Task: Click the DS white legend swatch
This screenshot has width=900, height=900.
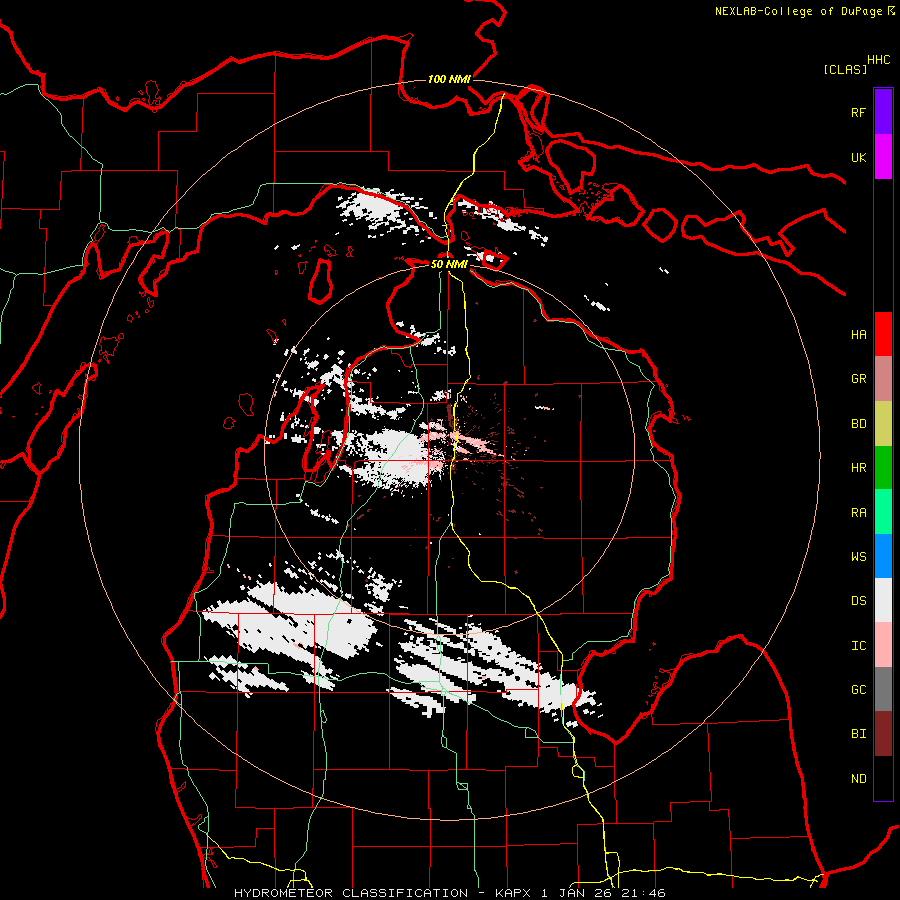Action: point(883,600)
